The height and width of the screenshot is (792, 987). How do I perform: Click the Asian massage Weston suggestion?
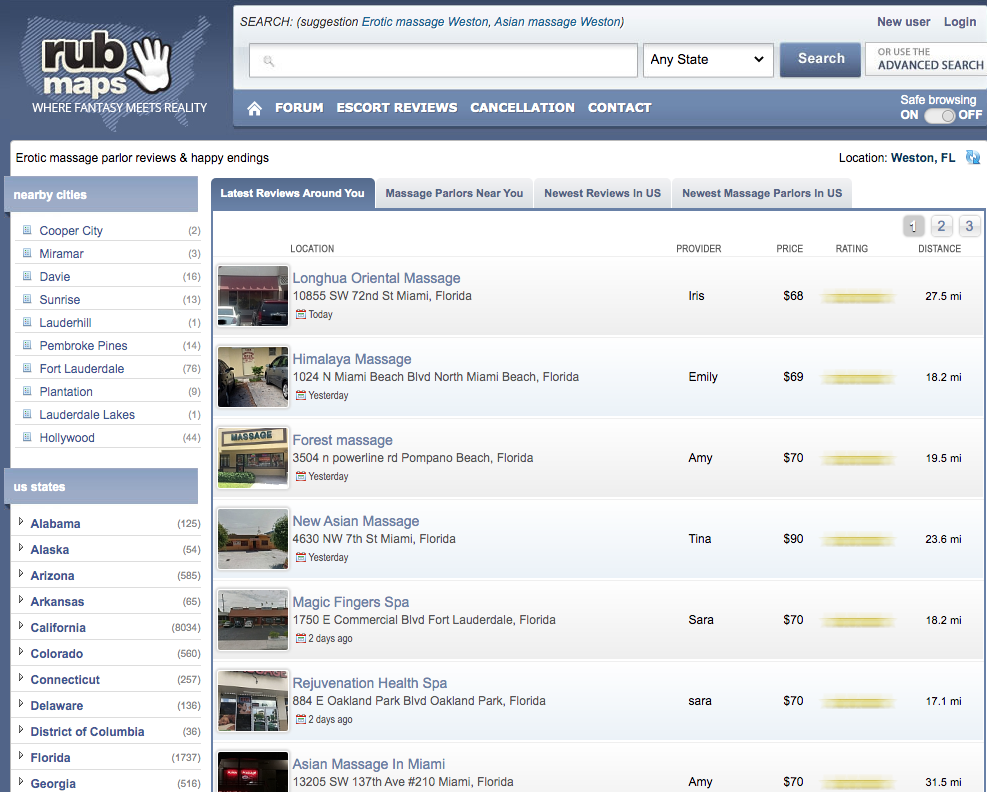click(557, 22)
